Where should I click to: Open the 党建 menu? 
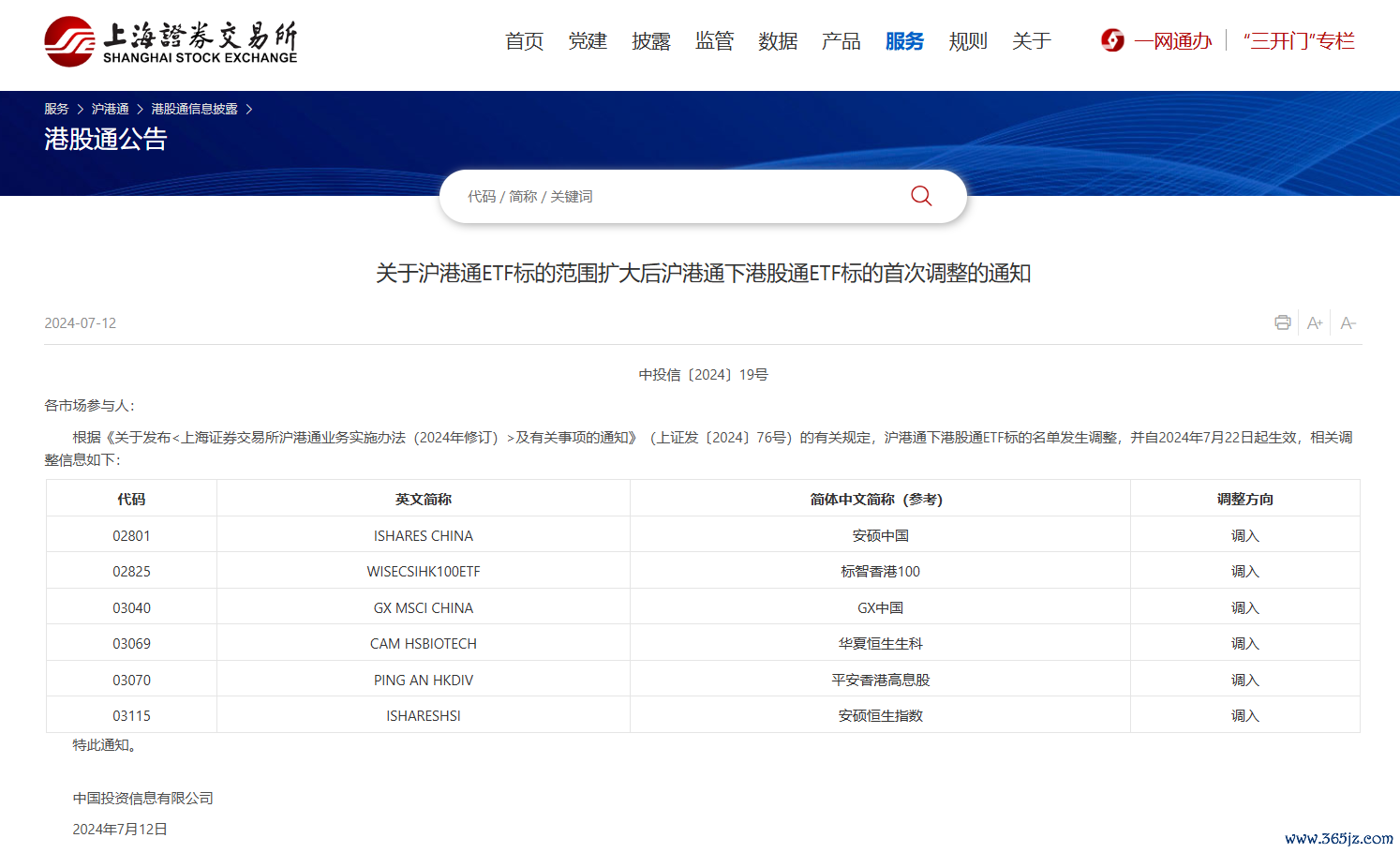(588, 41)
